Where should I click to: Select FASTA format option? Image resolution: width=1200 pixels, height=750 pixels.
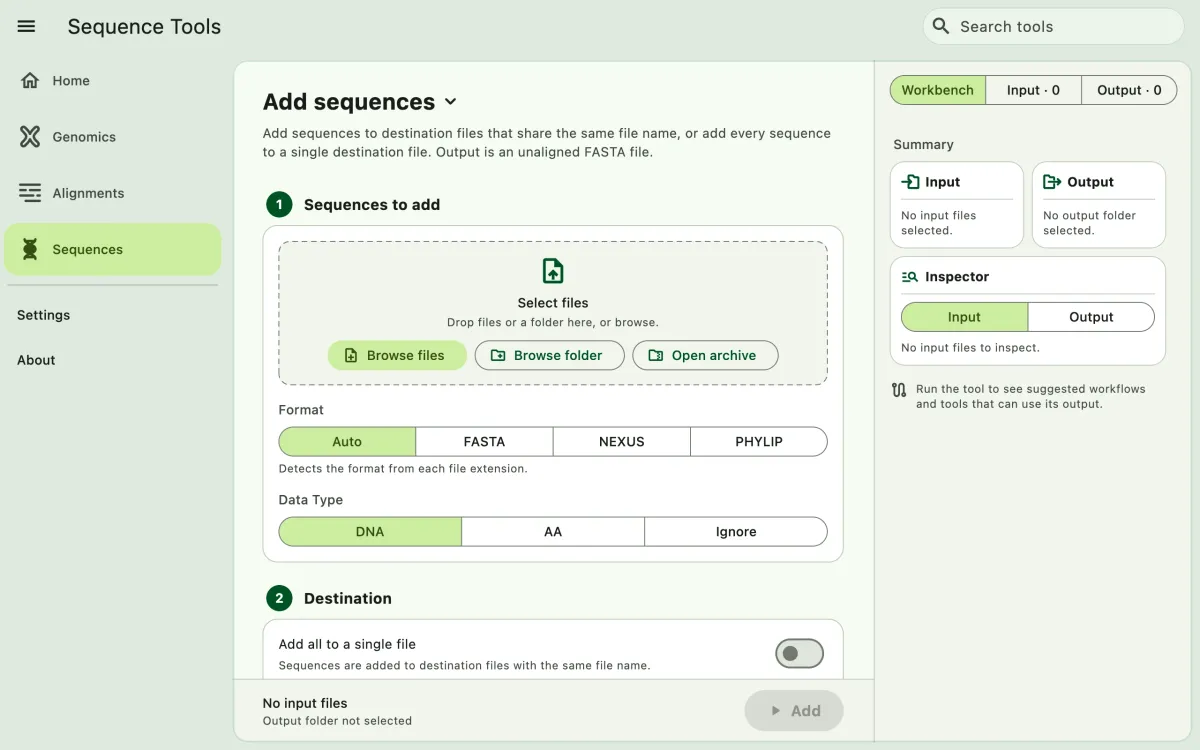pos(484,441)
